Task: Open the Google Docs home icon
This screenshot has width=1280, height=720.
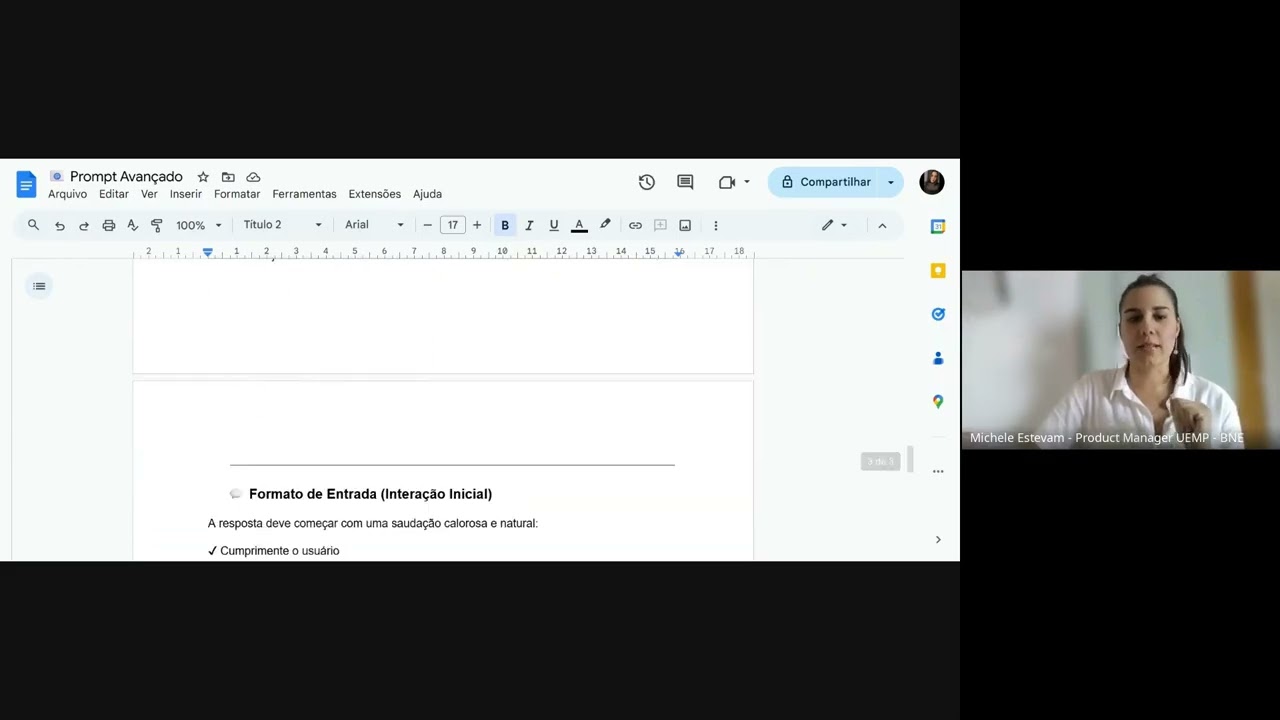Action: (26, 184)
